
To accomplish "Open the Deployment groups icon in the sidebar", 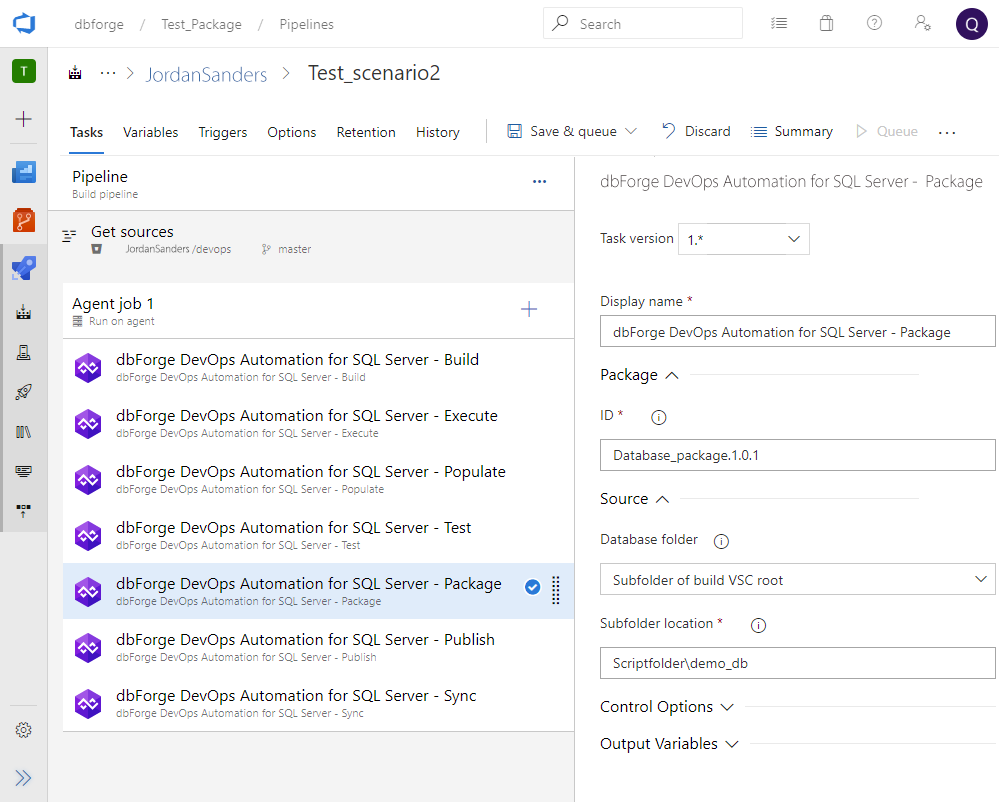I will click(x=24, y=511).
